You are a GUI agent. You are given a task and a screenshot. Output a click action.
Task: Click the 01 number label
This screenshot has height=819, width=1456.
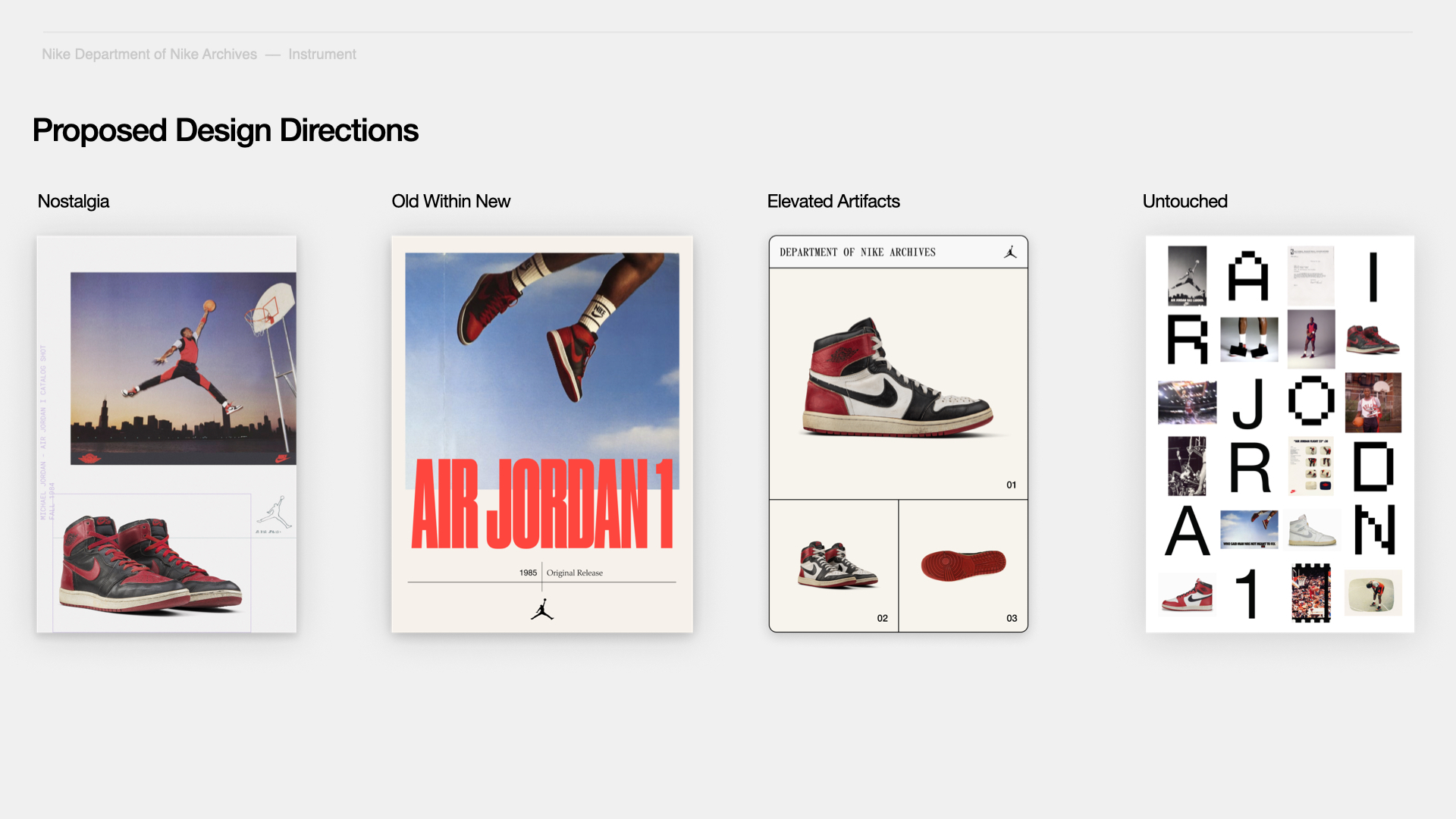[x=1012, y=485]
